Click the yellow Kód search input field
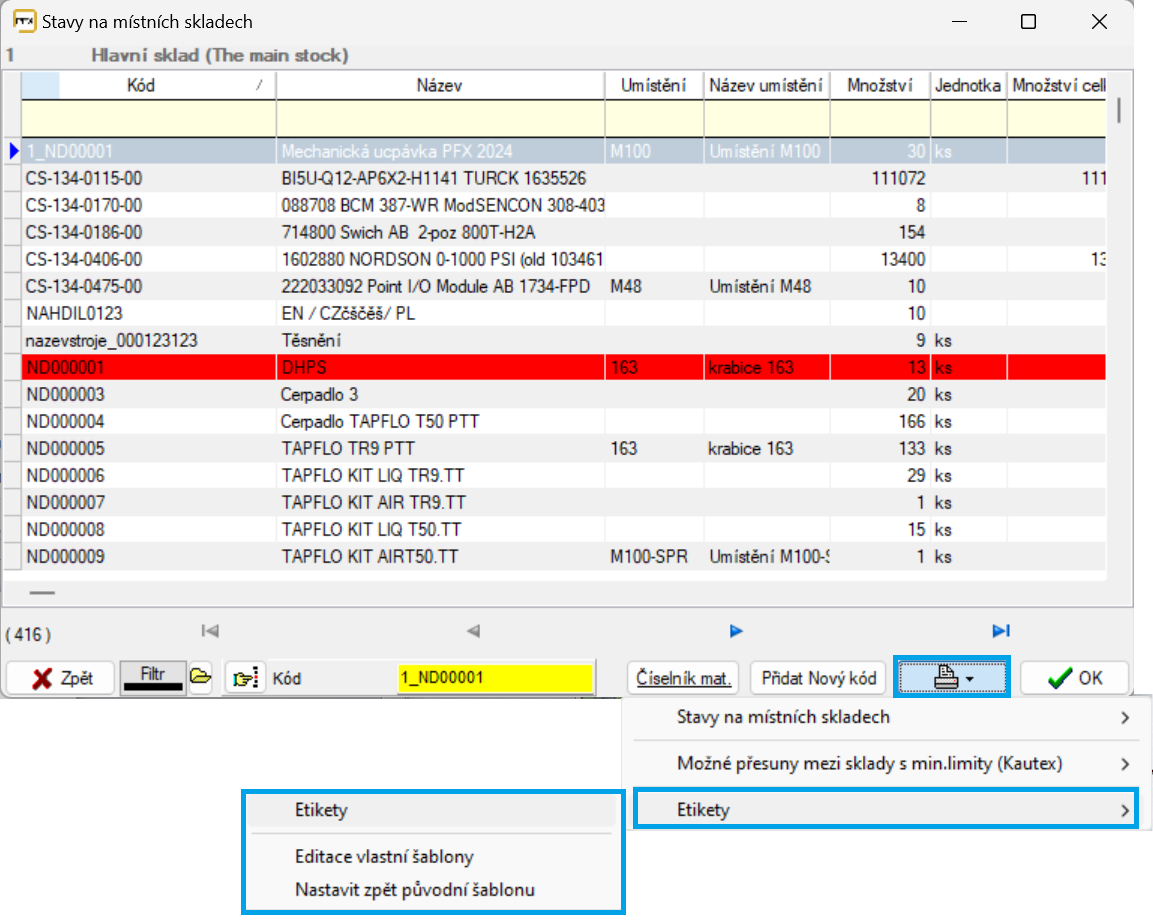This screenshot has height=924, width=1153. (494, 678)
